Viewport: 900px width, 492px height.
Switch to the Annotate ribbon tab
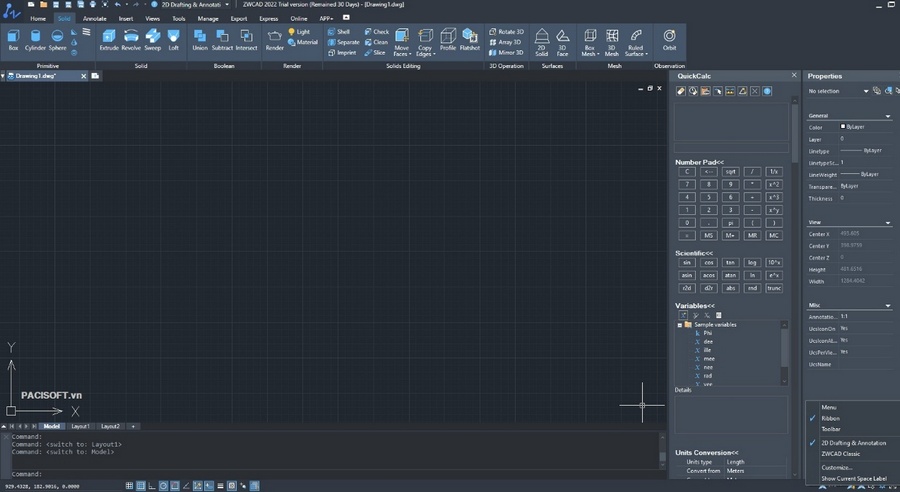[95, 18]
